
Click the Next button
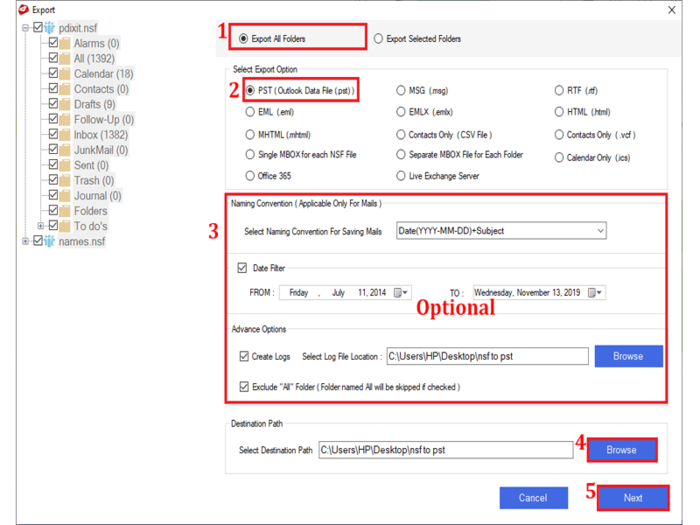pyautogui.click(x=633, y=498)
